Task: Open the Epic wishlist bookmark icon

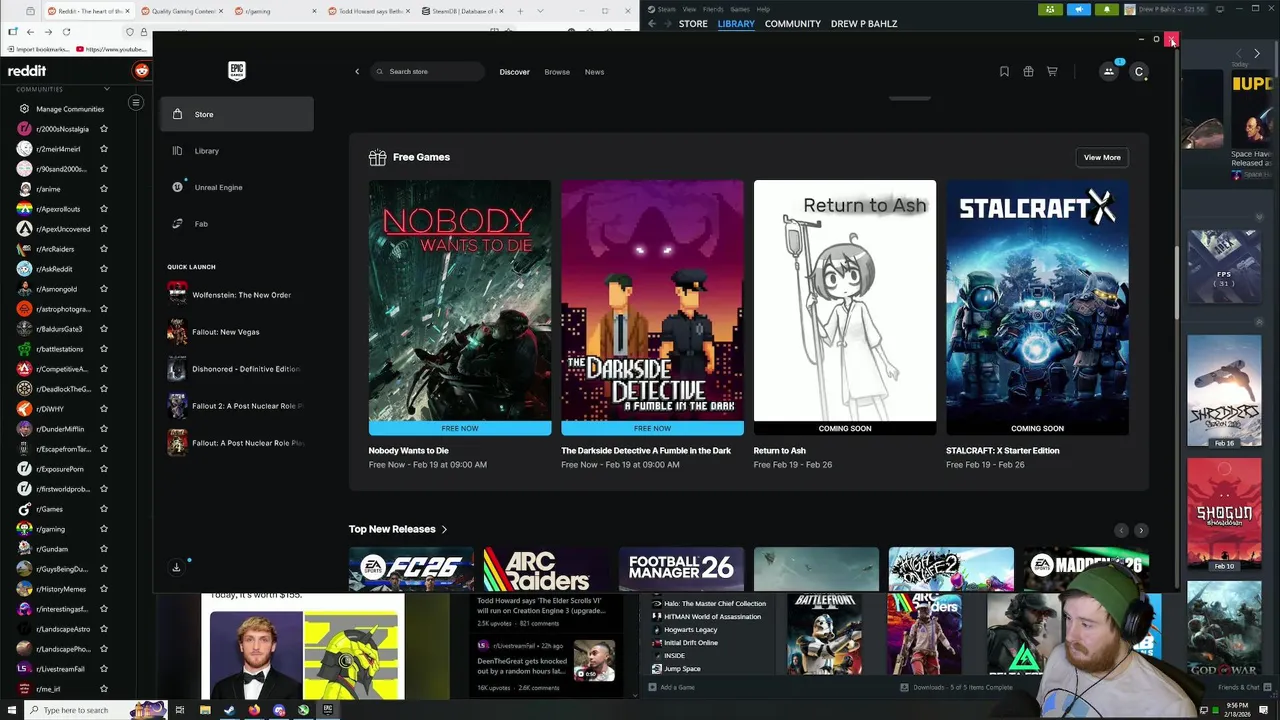Action: coord(1004,72)
